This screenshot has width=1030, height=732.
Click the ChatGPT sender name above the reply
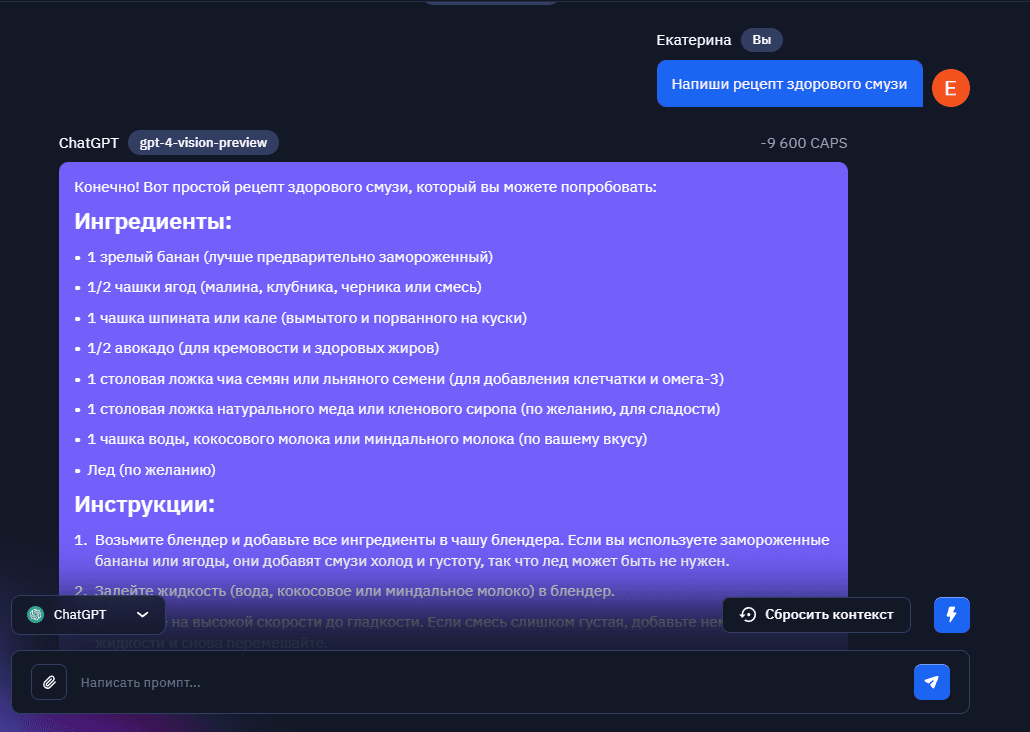click(x=89, y=143)
